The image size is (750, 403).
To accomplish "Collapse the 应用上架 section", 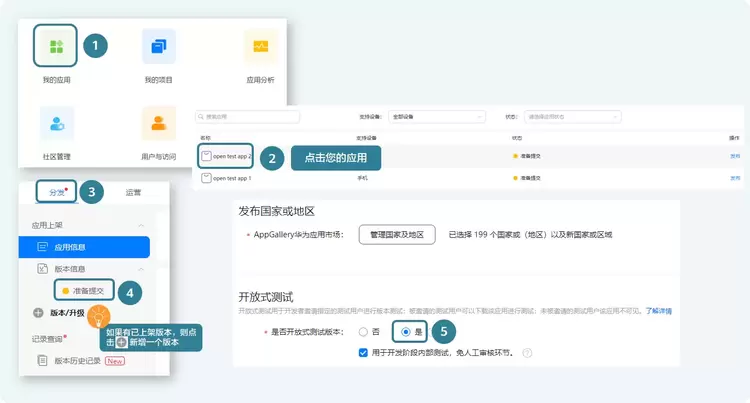I will 141,226.
